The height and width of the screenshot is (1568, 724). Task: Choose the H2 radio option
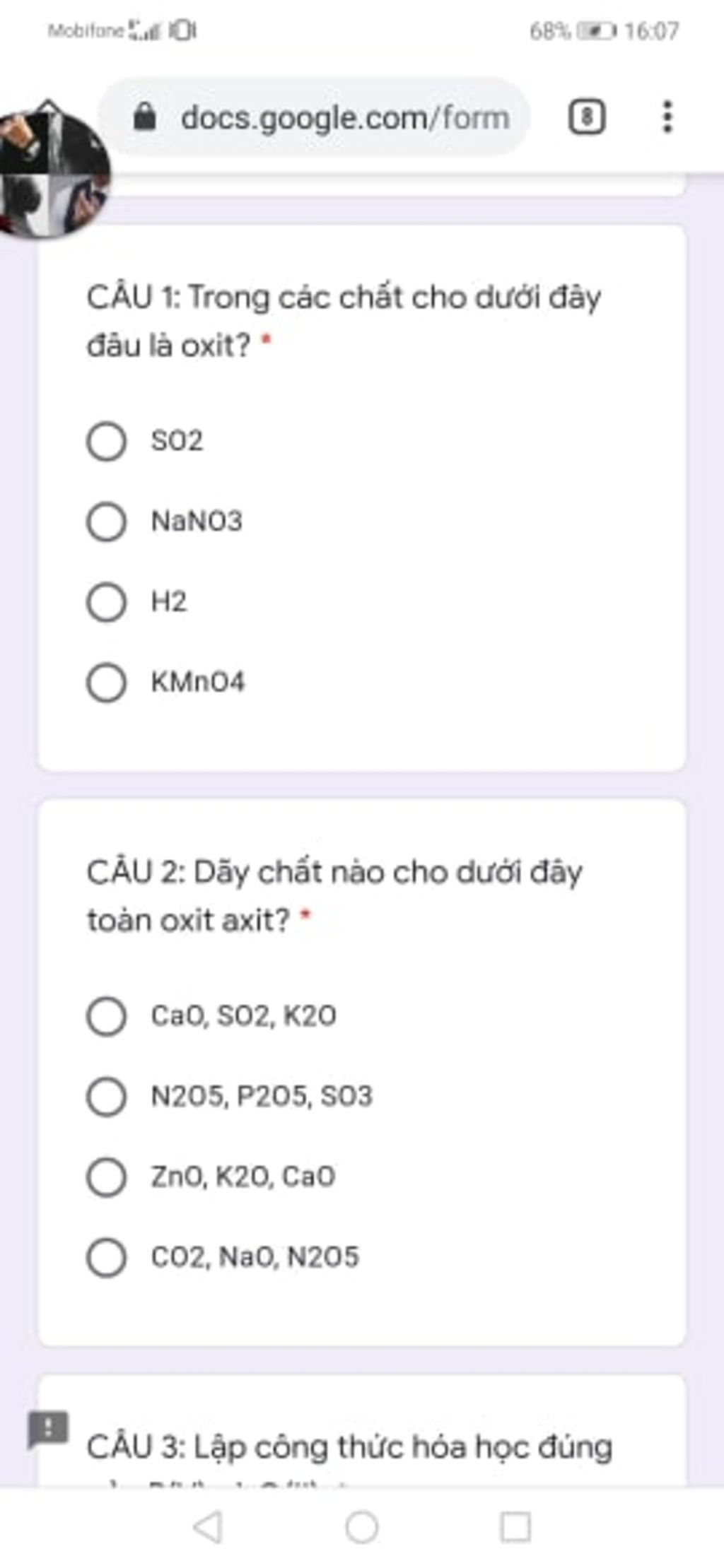coord(107,602)
